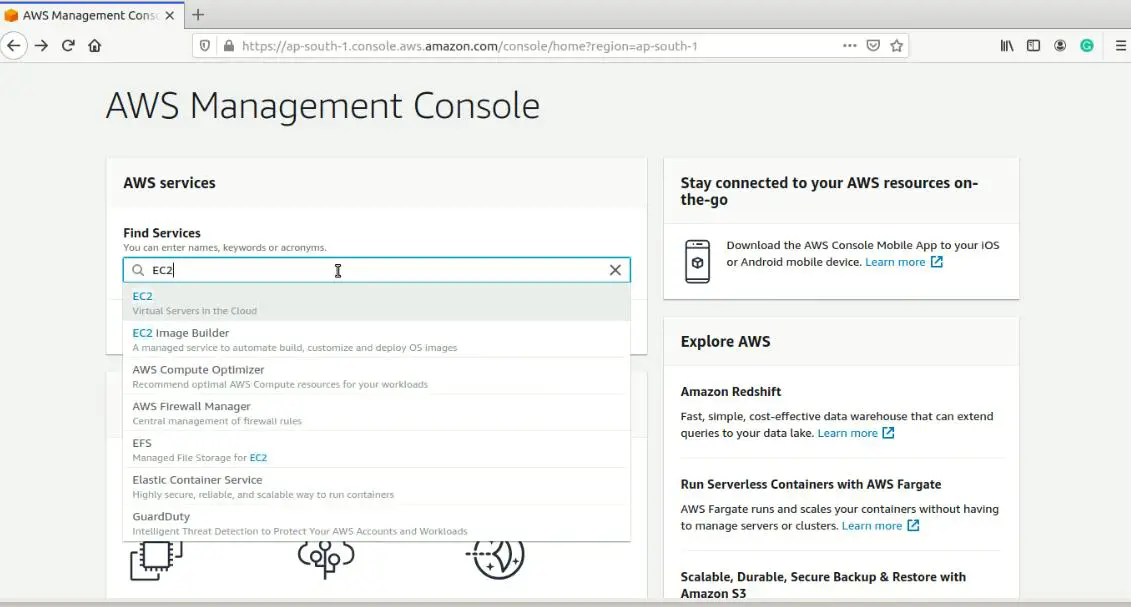Click the back navigation arrow
Image resolution: width=1131 pixels, height=607 pixels.
coord(14,45)
